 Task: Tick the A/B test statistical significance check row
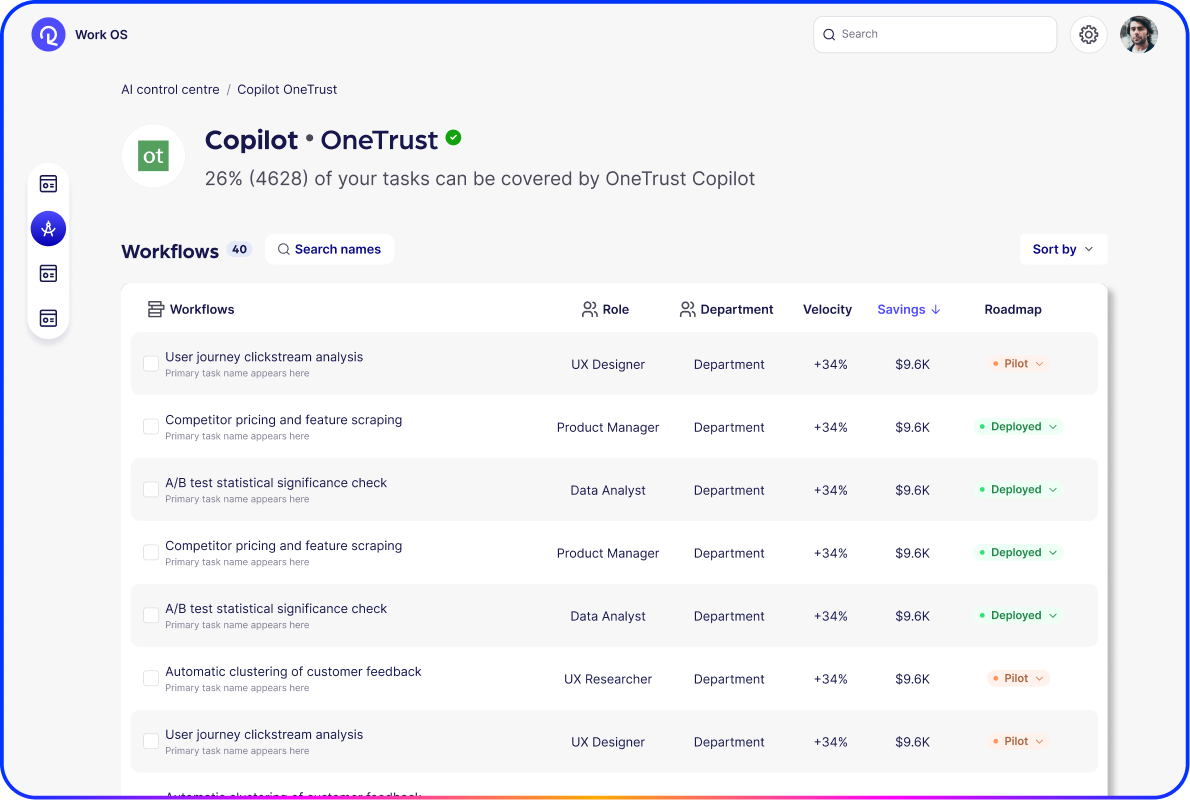pyautogui.click(x=150, y=489)
